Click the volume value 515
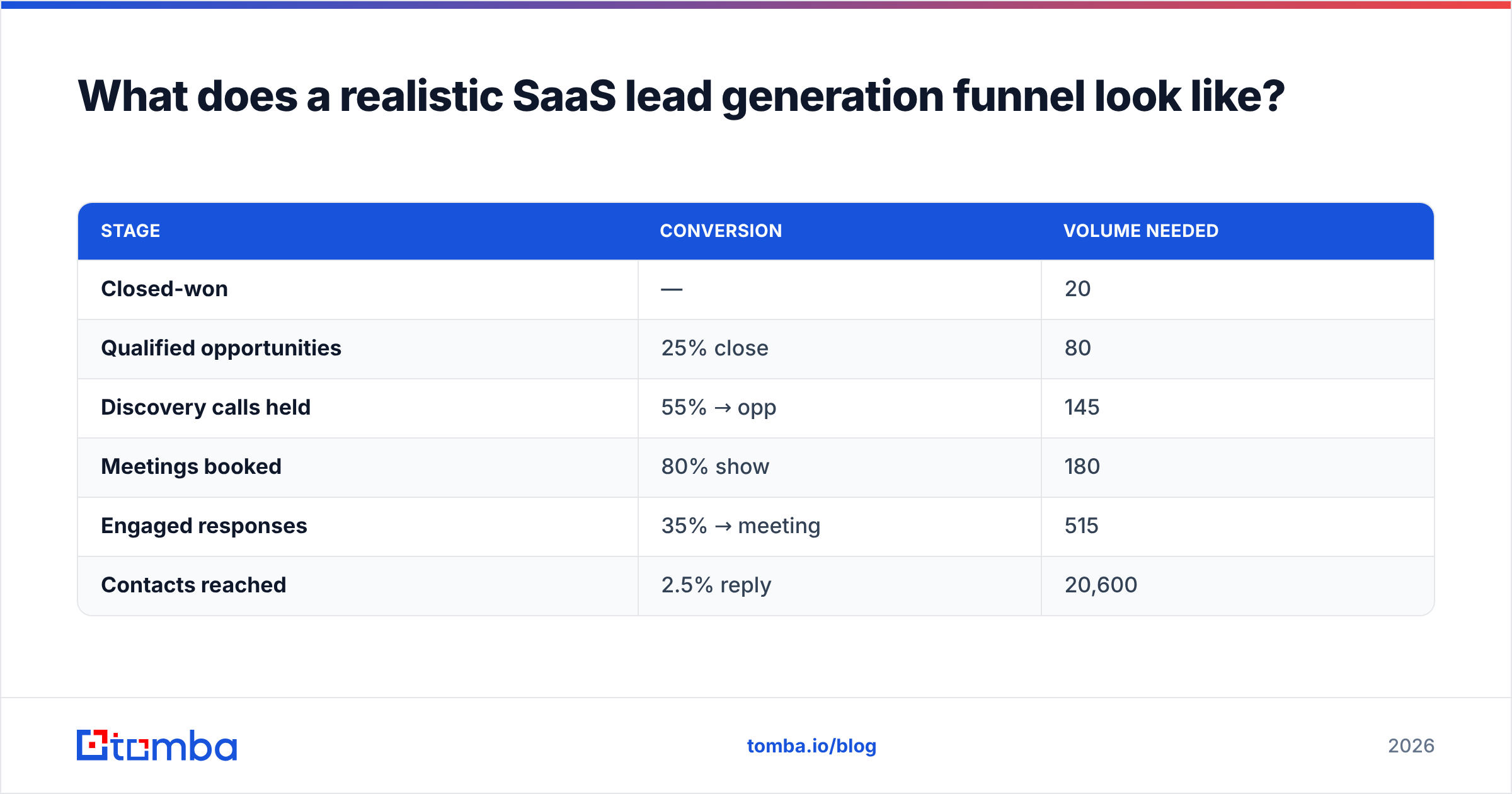 point(1081,526)
